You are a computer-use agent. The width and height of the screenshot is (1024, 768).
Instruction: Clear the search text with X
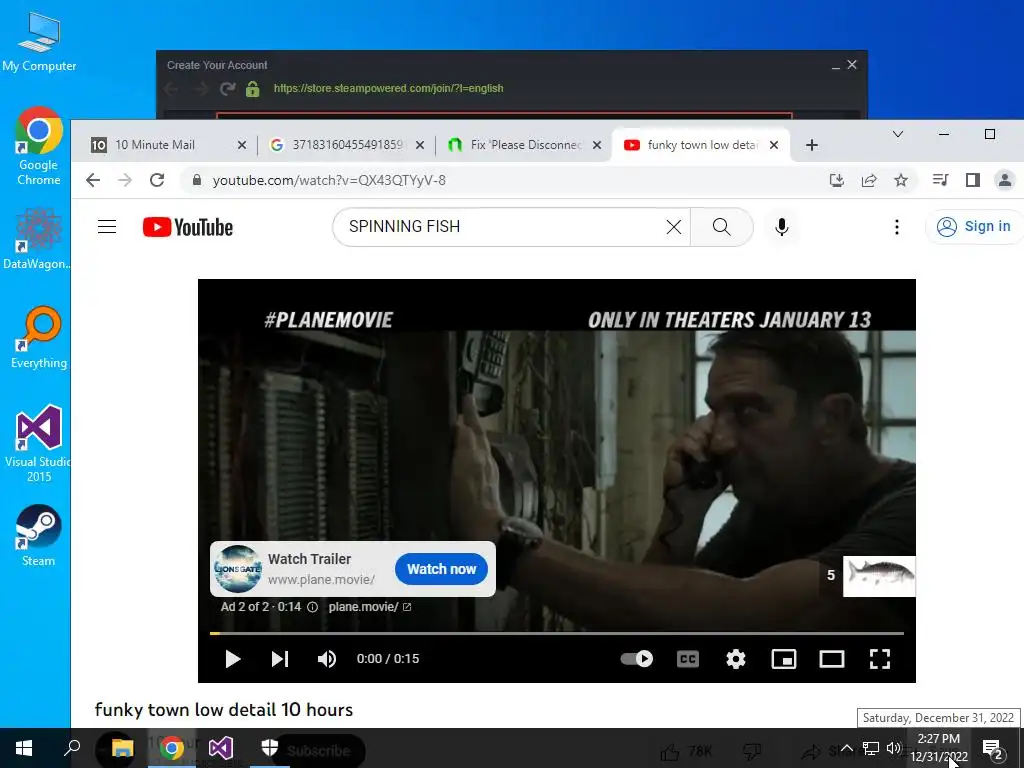[673, 227]
